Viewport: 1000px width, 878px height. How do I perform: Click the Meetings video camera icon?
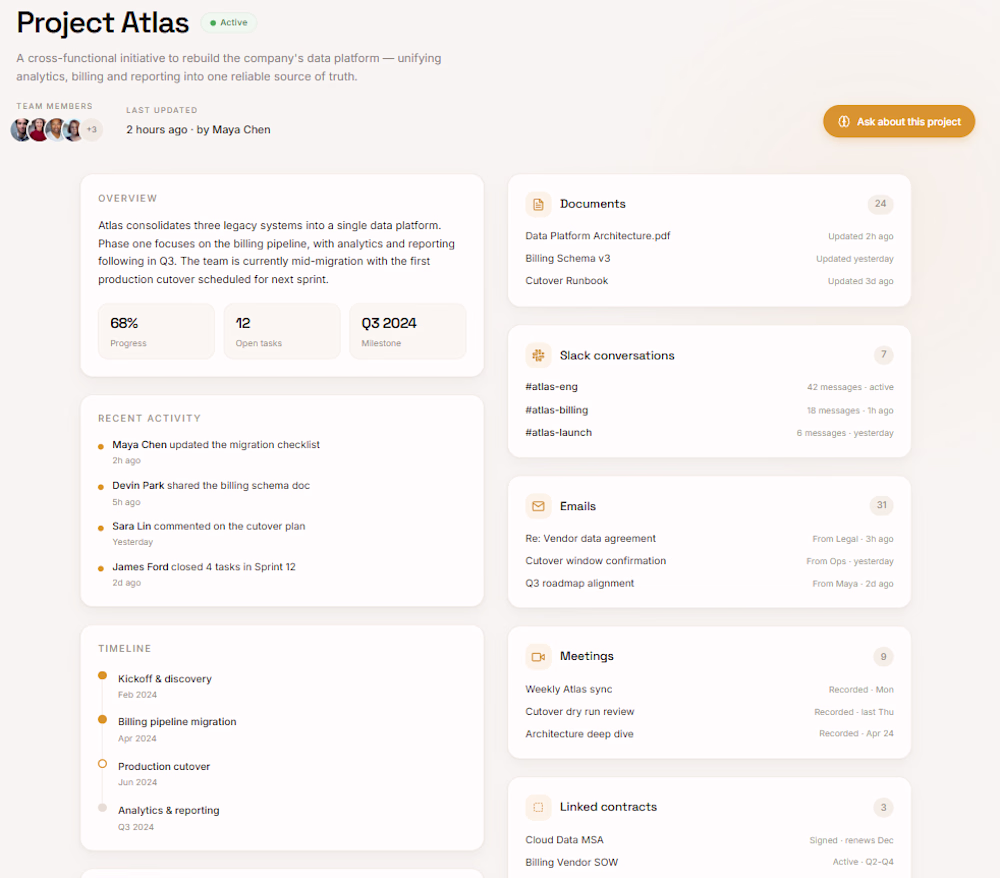(x=538, y=656)
